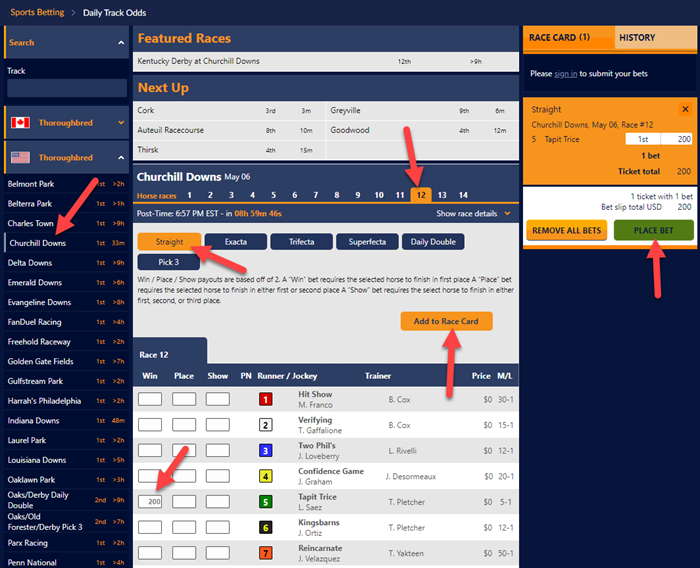
Task: Select the Straight bet type
Action: coord(169,242)
